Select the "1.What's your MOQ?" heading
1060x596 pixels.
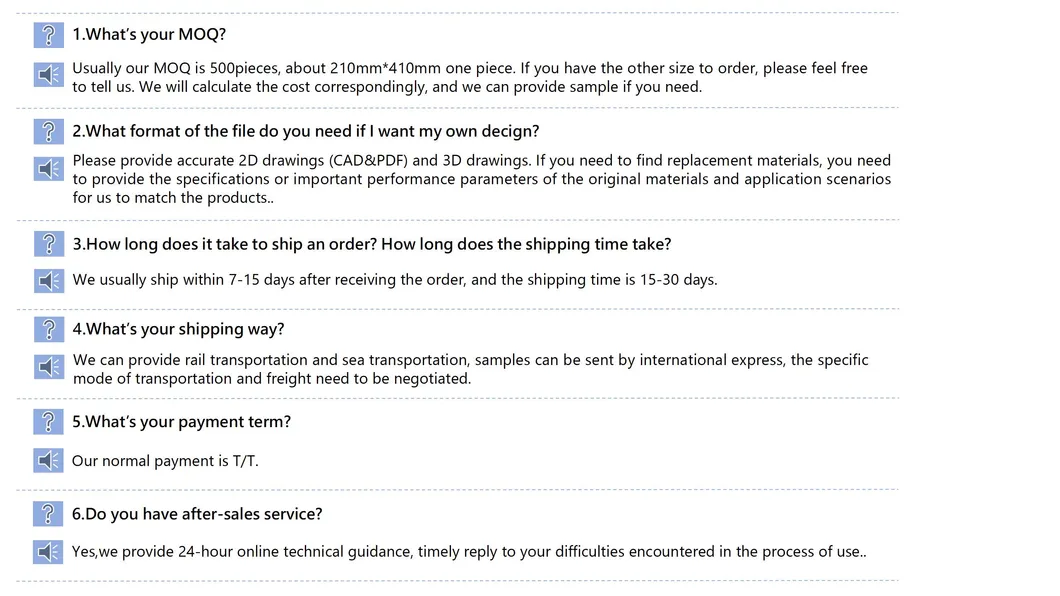149,35
